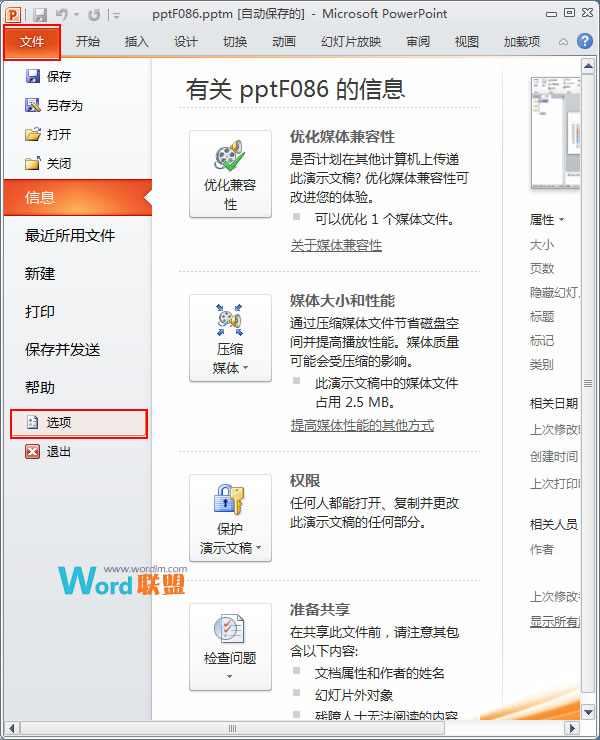The height and width of the screenshot is (740, 600).
Task: Open 最近所用文件 recent files
Action: pos(70,235)
